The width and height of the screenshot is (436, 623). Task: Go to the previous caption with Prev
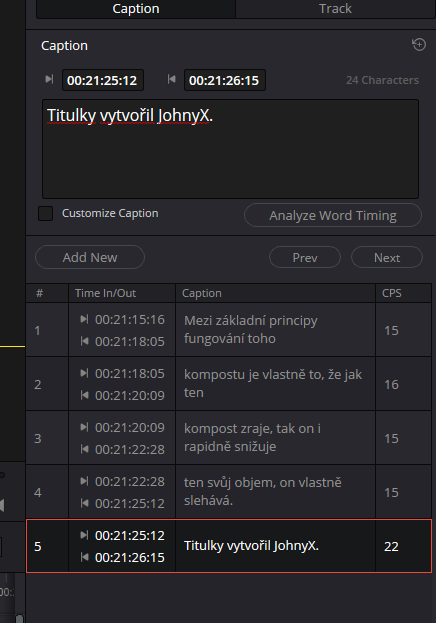tap(305, 257)
